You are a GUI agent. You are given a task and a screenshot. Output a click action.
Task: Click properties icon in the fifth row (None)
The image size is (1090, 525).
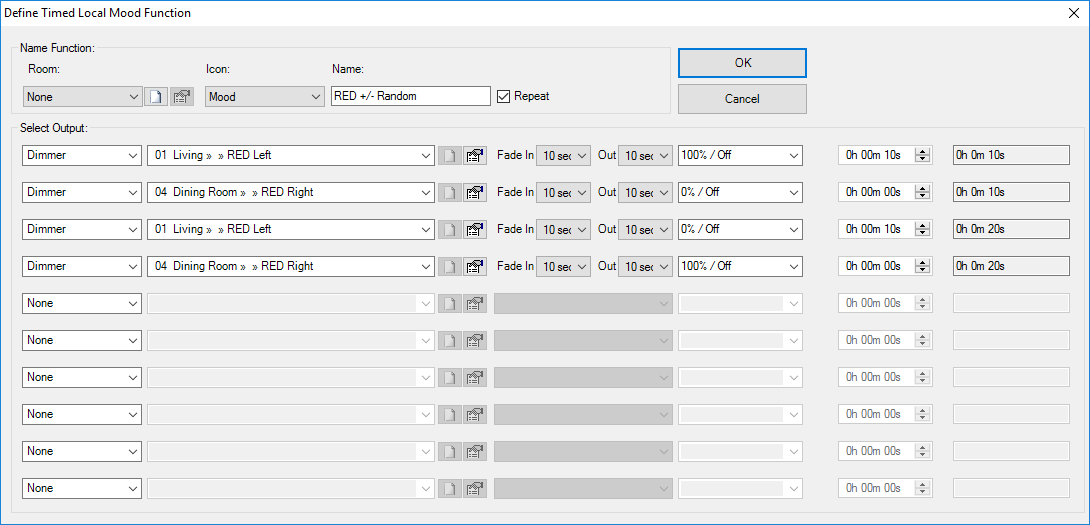point(475,303)
